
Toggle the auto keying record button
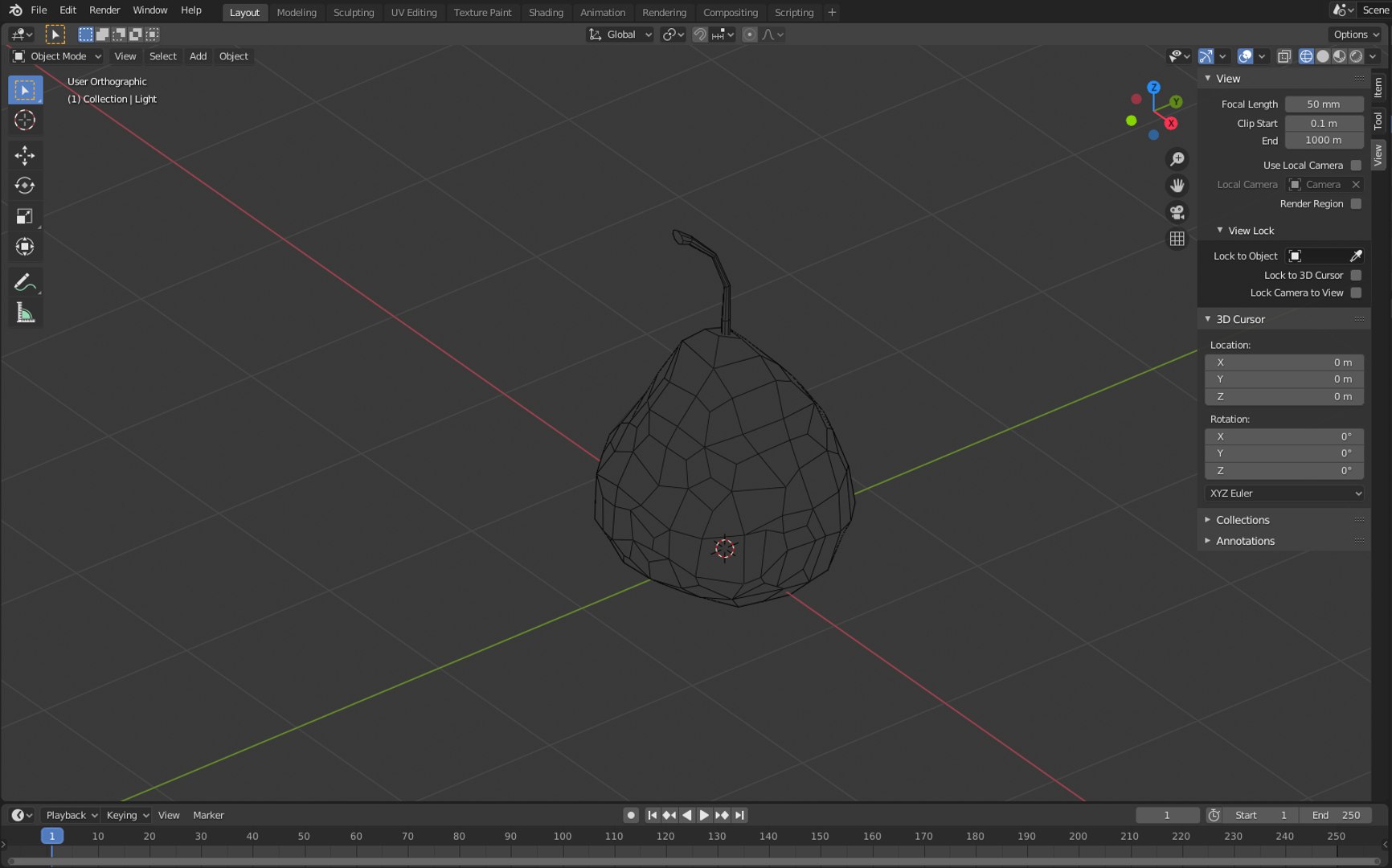point(631,815)
